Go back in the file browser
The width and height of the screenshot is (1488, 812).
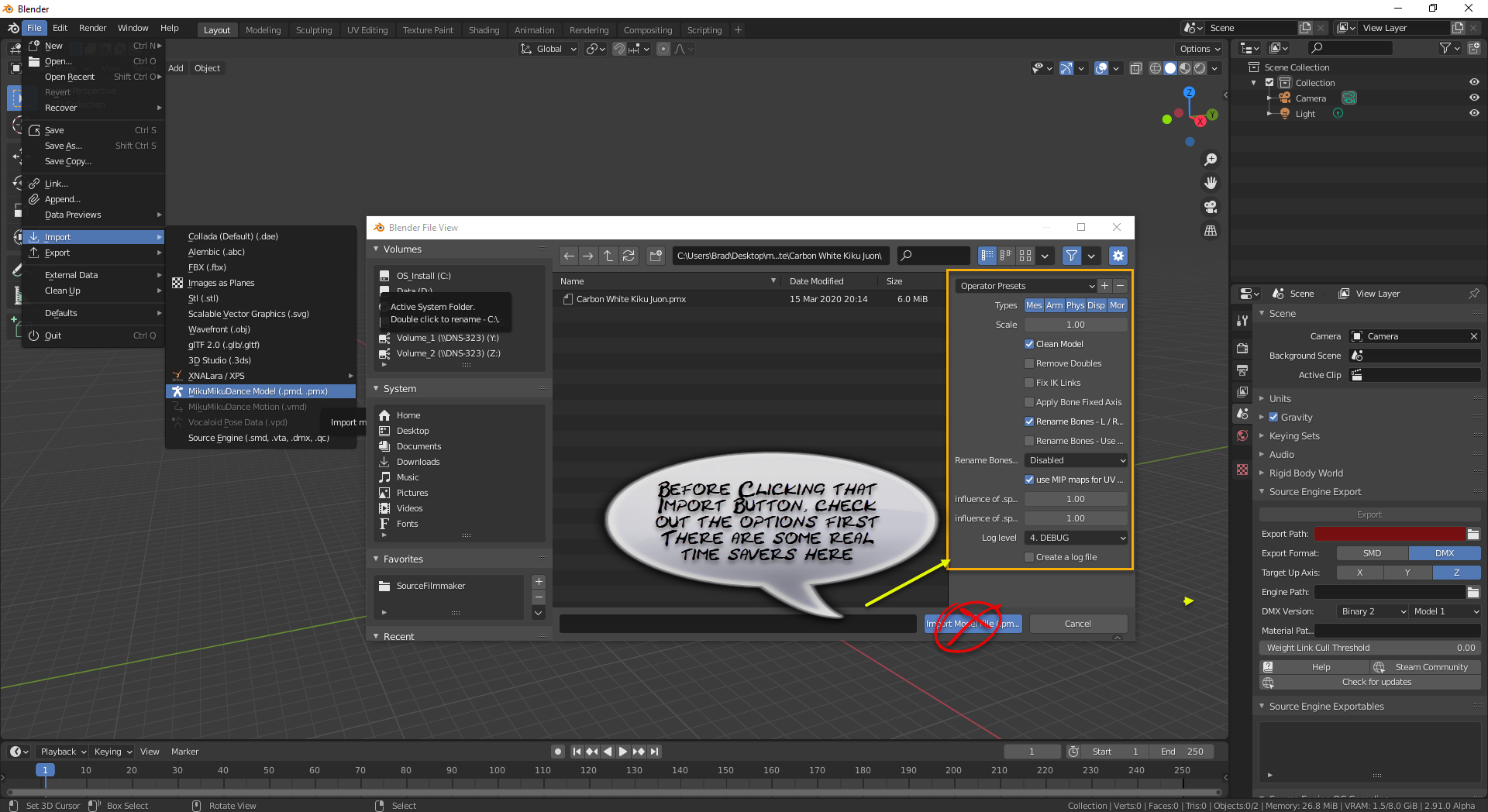click(569, 256)
